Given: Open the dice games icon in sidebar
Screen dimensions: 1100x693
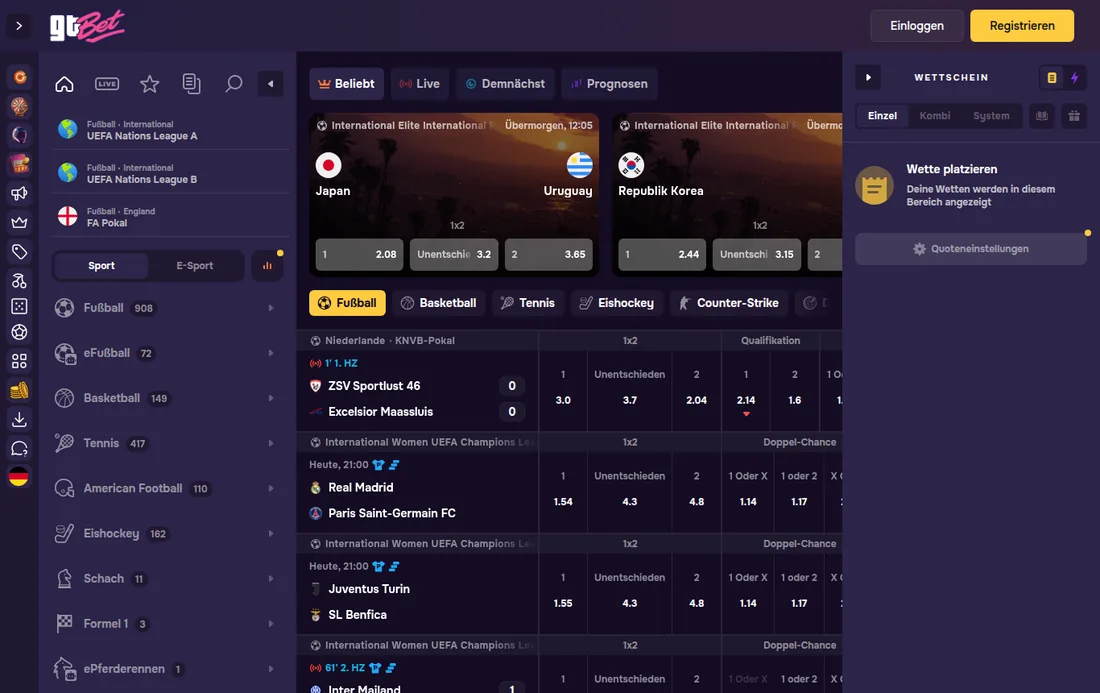Looking at the screenshot, I should point(19,307).
